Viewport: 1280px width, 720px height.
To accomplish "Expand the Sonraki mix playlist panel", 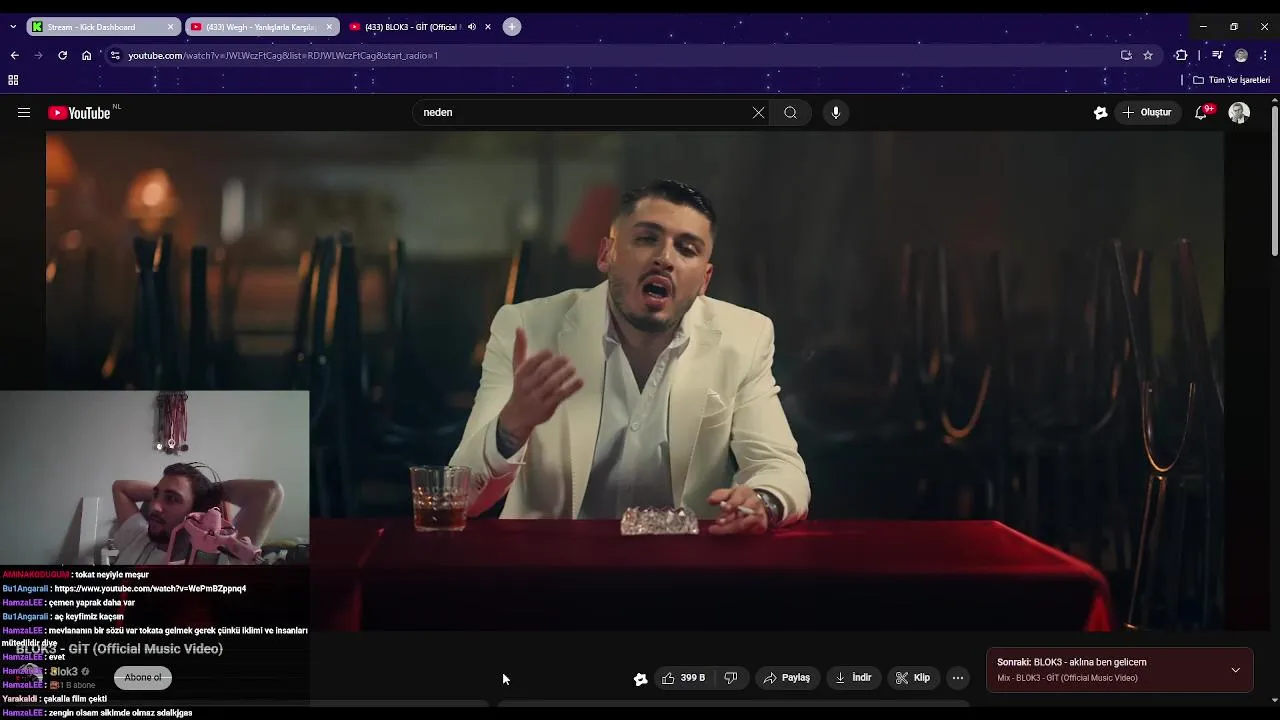I will click(x=1235, y=670).
